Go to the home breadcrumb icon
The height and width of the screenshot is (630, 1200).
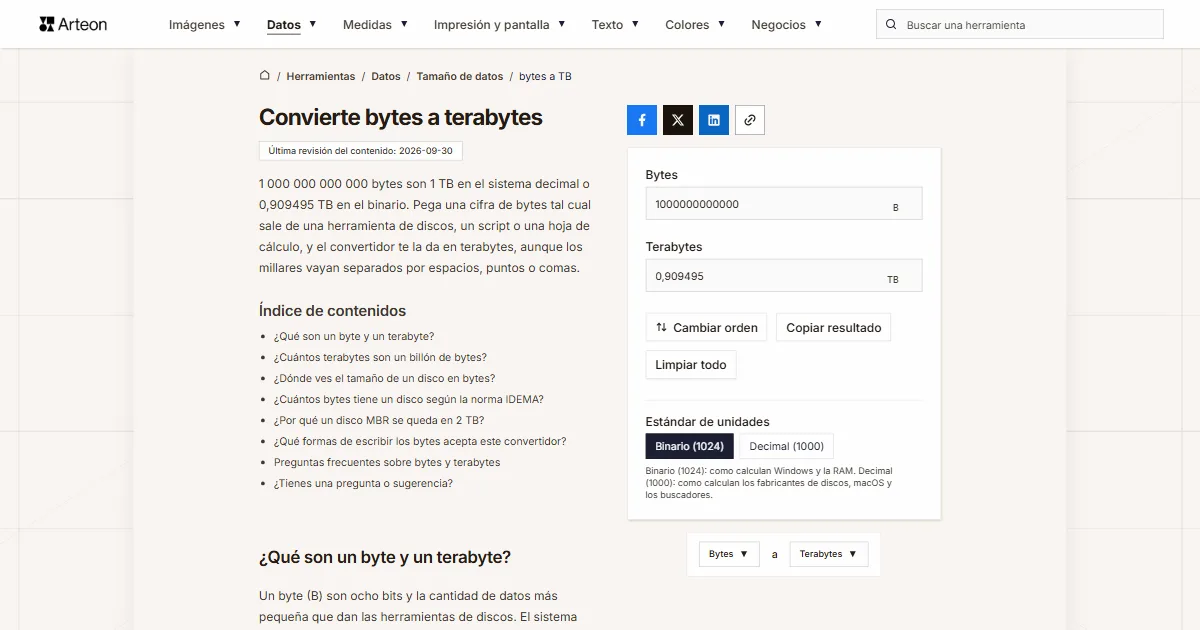265,76
